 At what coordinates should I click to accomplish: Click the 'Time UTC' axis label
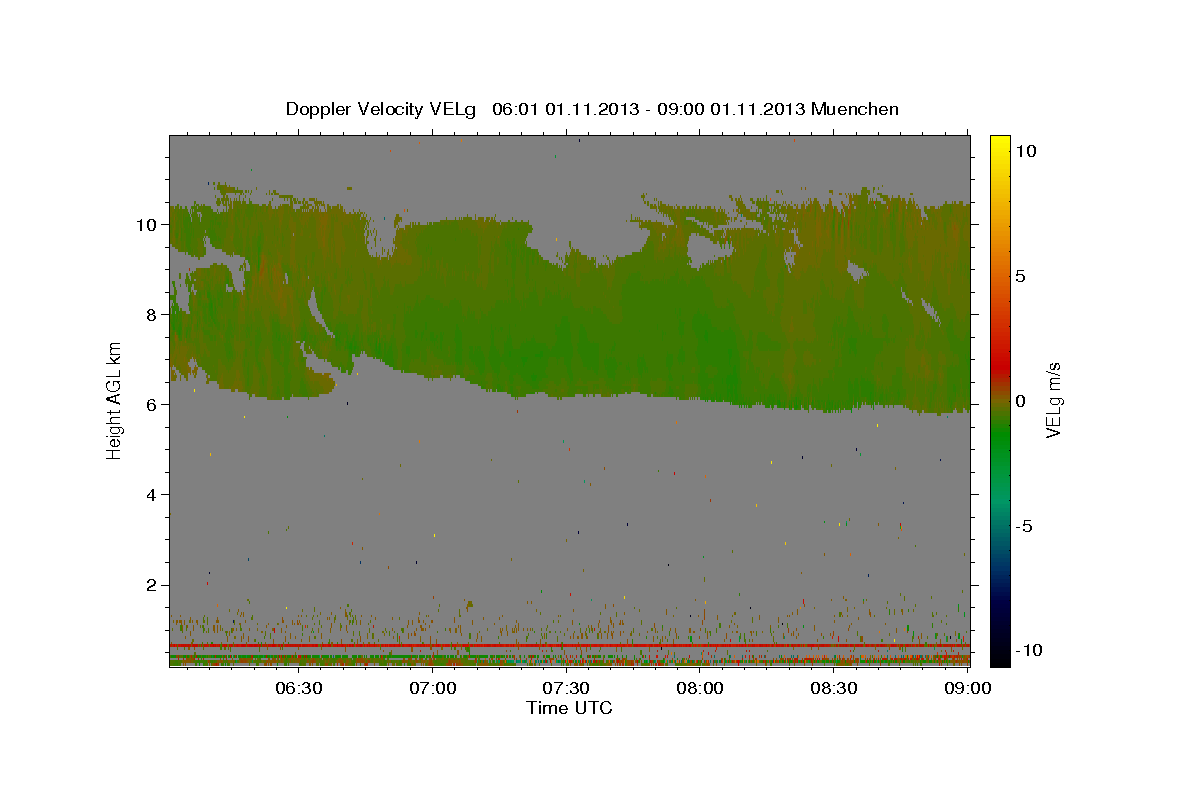[x=569, y=708]
